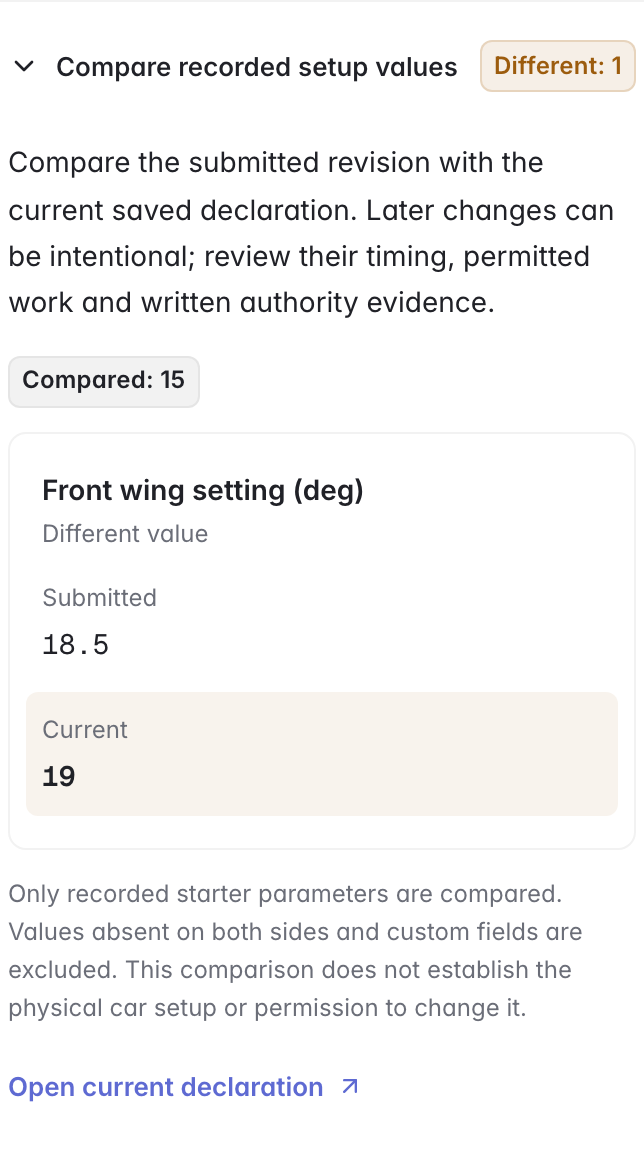This screenshot has width=644, height=1164.
Task: Select the current value 19
Action: pos(59,776)
